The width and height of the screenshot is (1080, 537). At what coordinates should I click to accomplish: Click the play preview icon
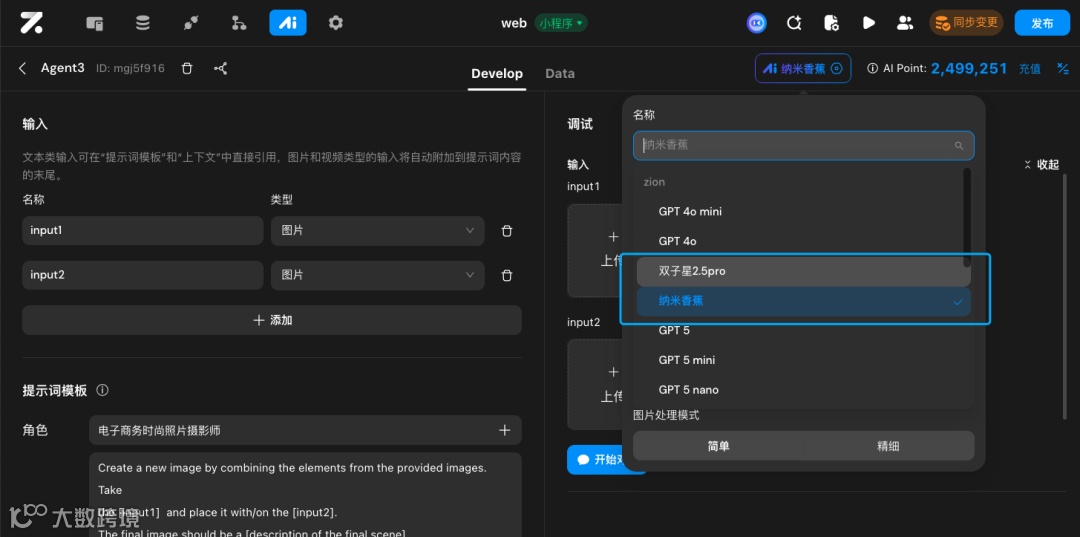[x=869, y=23]
